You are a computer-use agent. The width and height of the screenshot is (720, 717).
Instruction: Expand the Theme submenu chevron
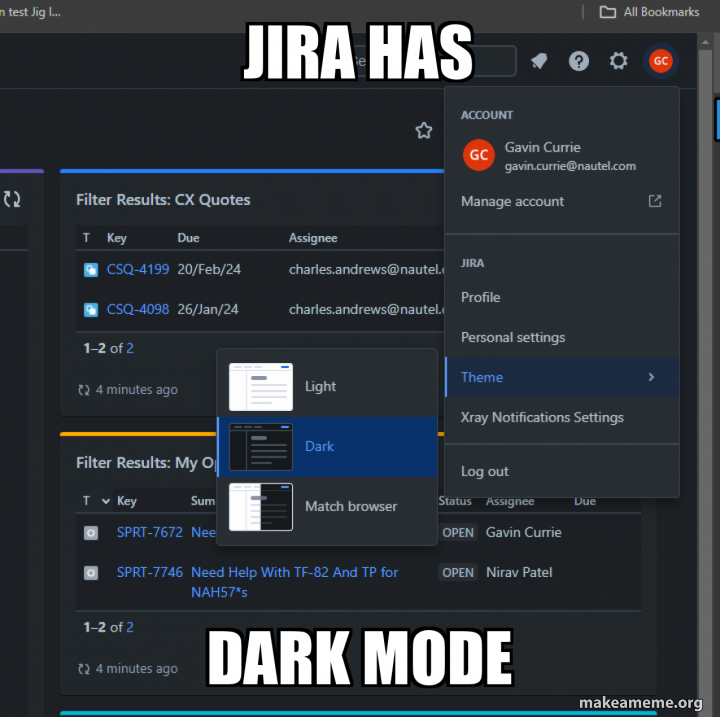[x=651, y=377]
